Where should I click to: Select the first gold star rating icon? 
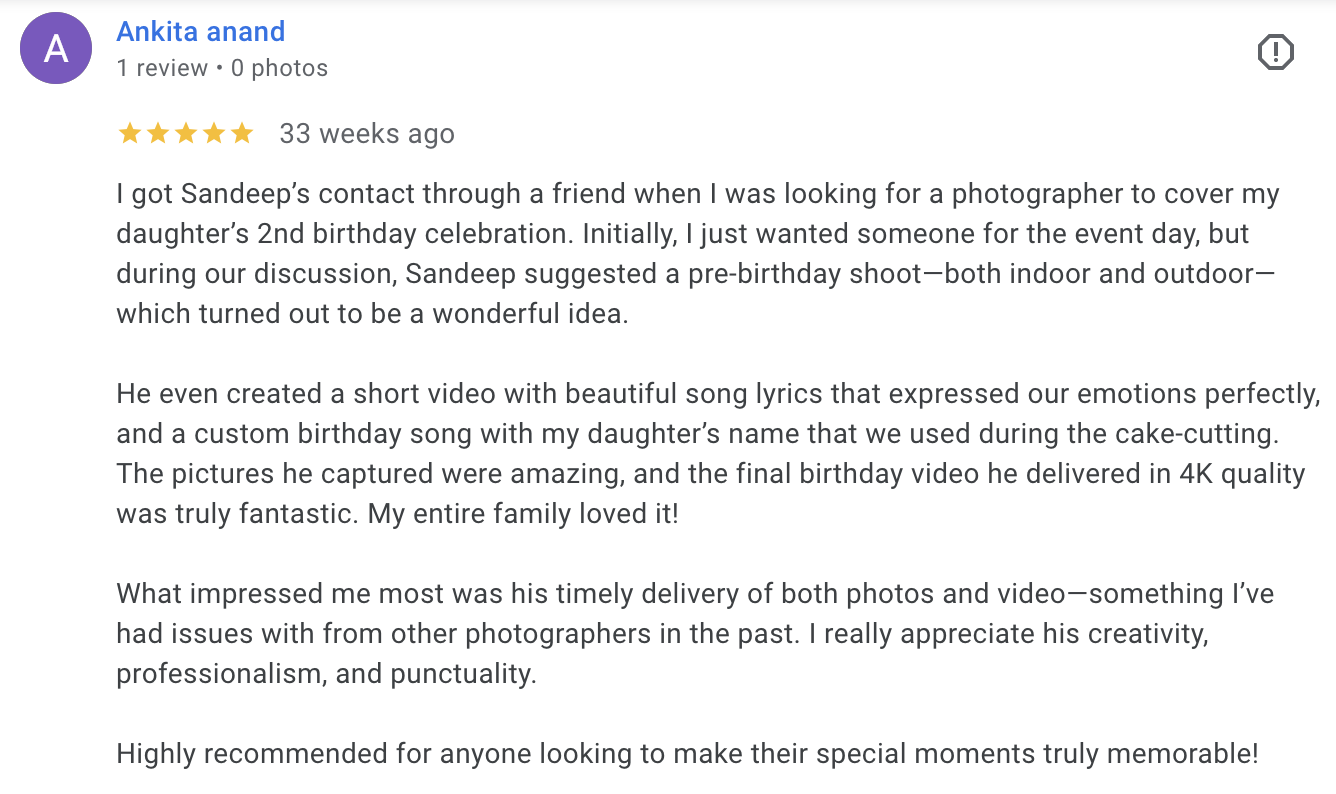pyautogui.click(x=130, y=132)
